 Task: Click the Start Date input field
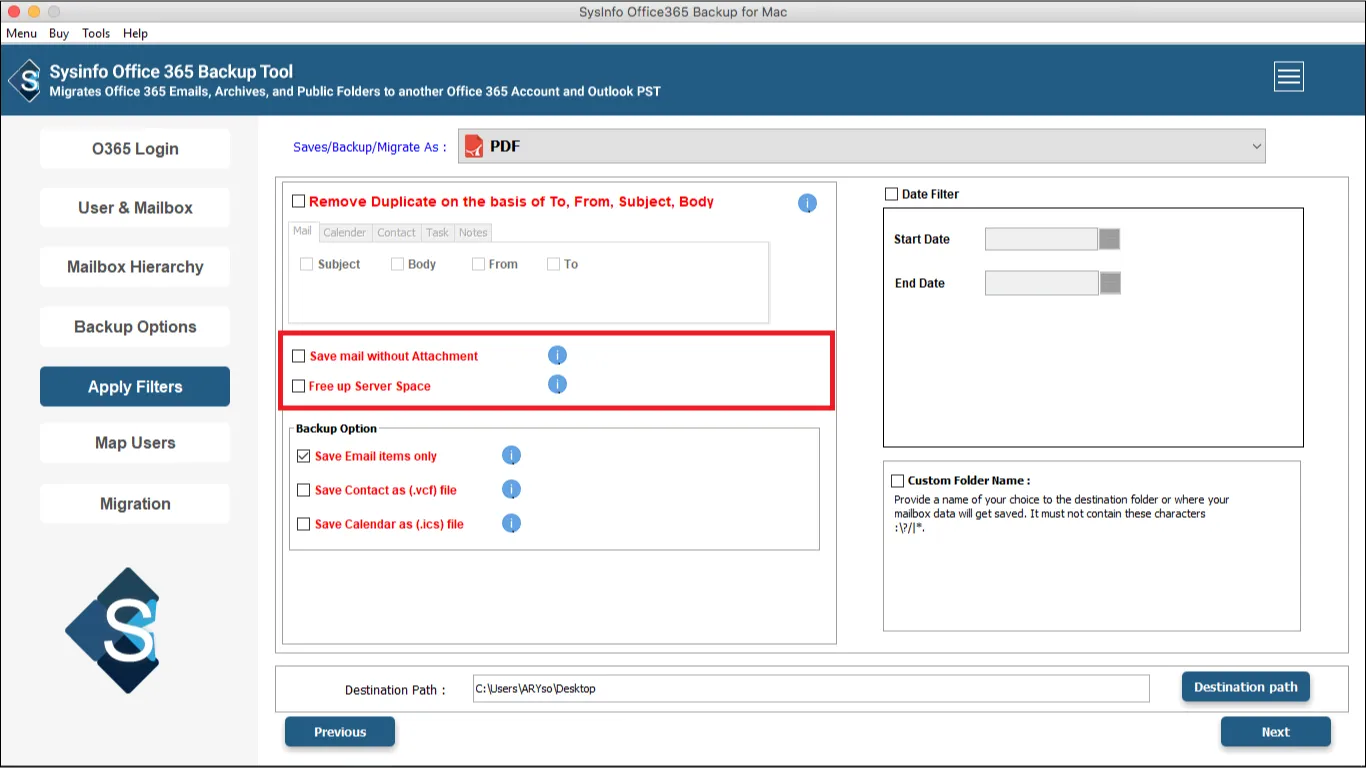tap(1041, 239)
